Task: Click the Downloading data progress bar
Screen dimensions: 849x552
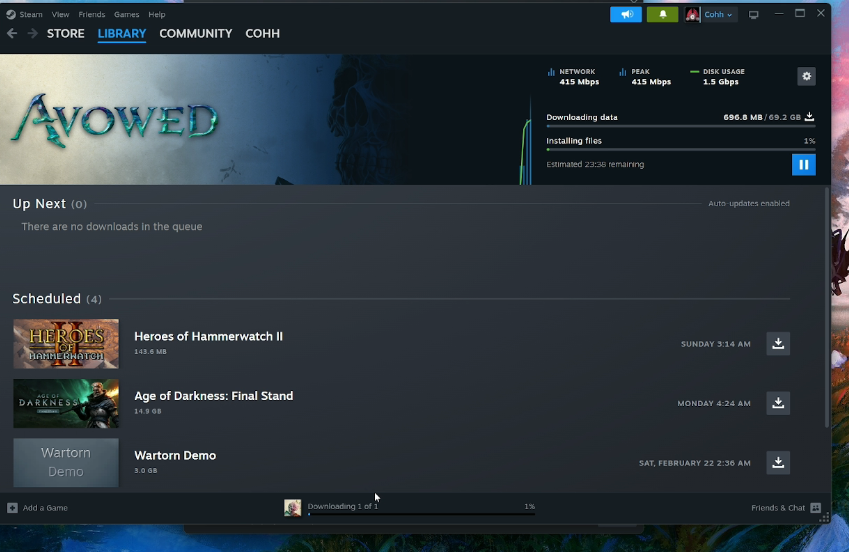Action: (x=681, y=126)
